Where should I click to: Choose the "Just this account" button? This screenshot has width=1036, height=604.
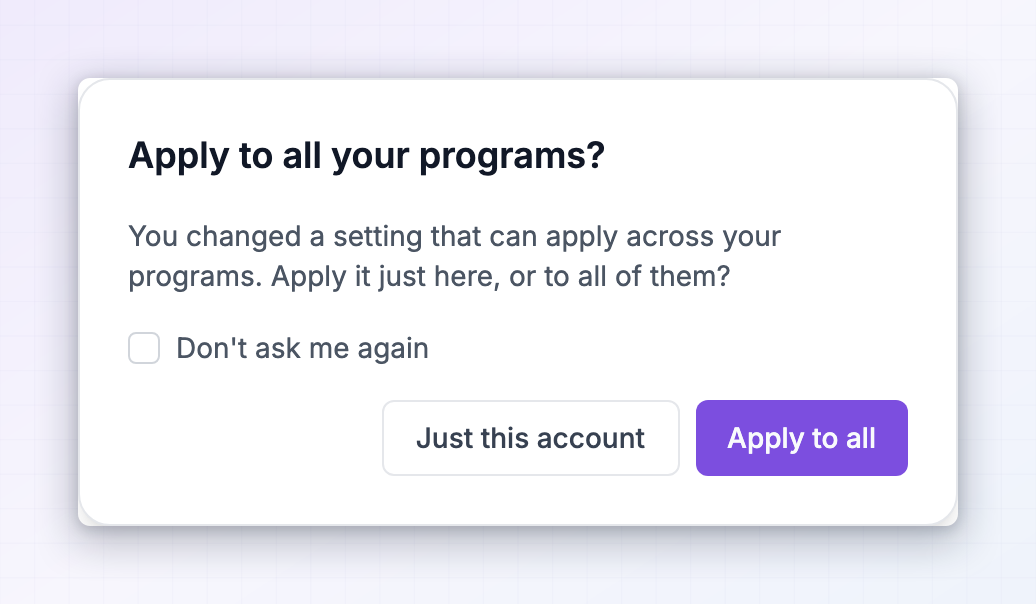point(531,437)
